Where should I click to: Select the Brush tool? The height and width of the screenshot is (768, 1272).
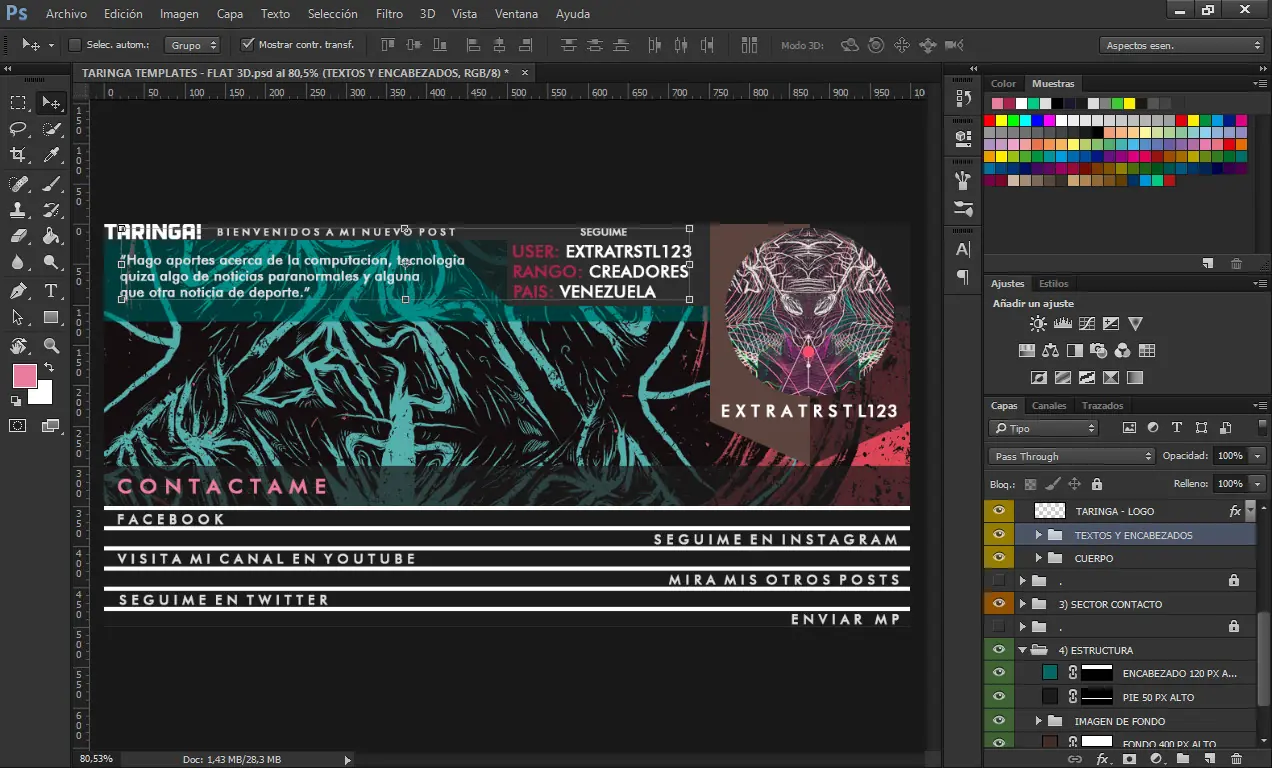[x=51, y=184]
